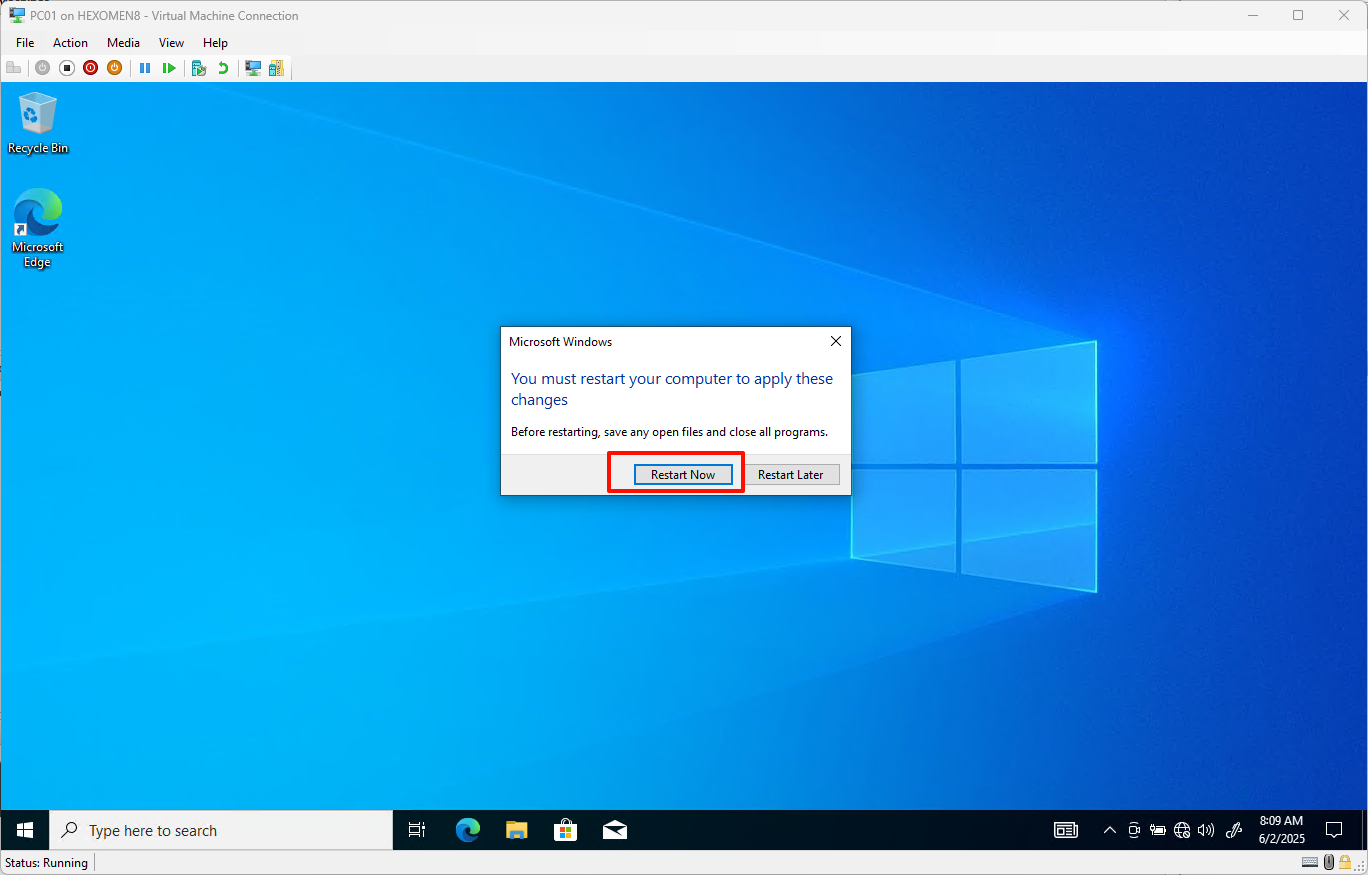Image resolution: width=1368 pixels, height=875 pixels.
Task: Click the battery power tray icon
Action: tap(1158, 830)
